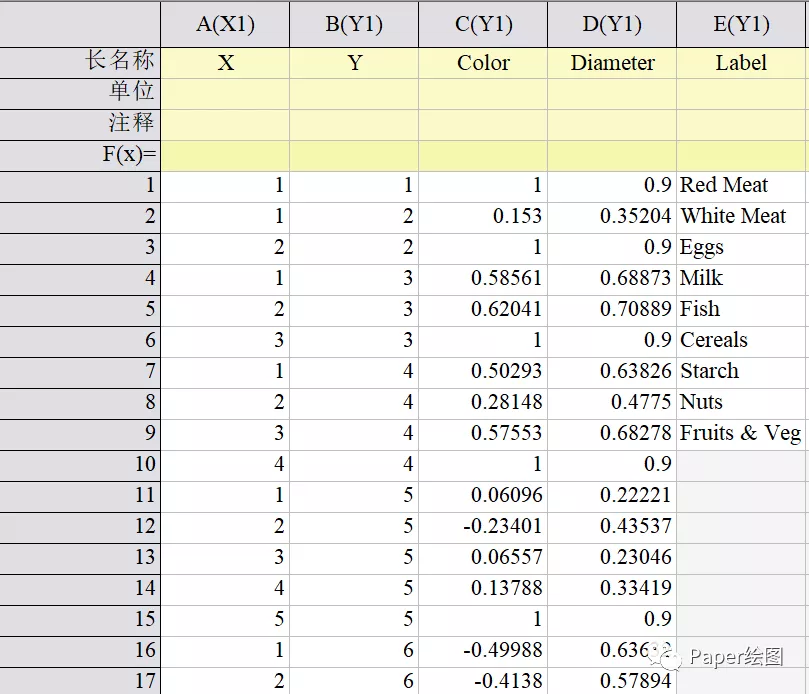Select the Fruits & Veg label cell
809x694 pixels.
(742, 433)
